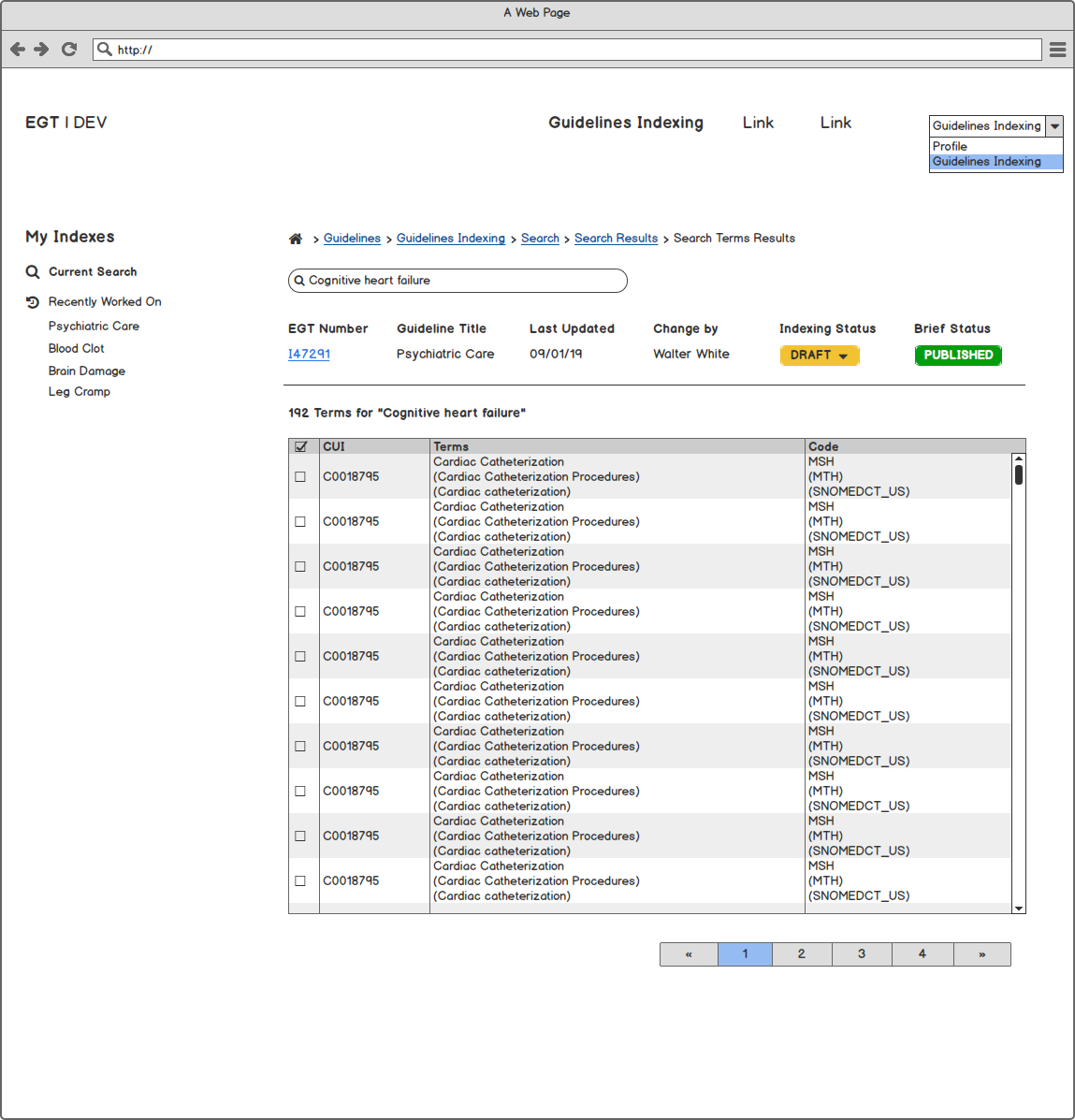Click the home breadcrumb icon
The height and width of the screenshot is (1120, 1075).
click(x=296, y=239)
